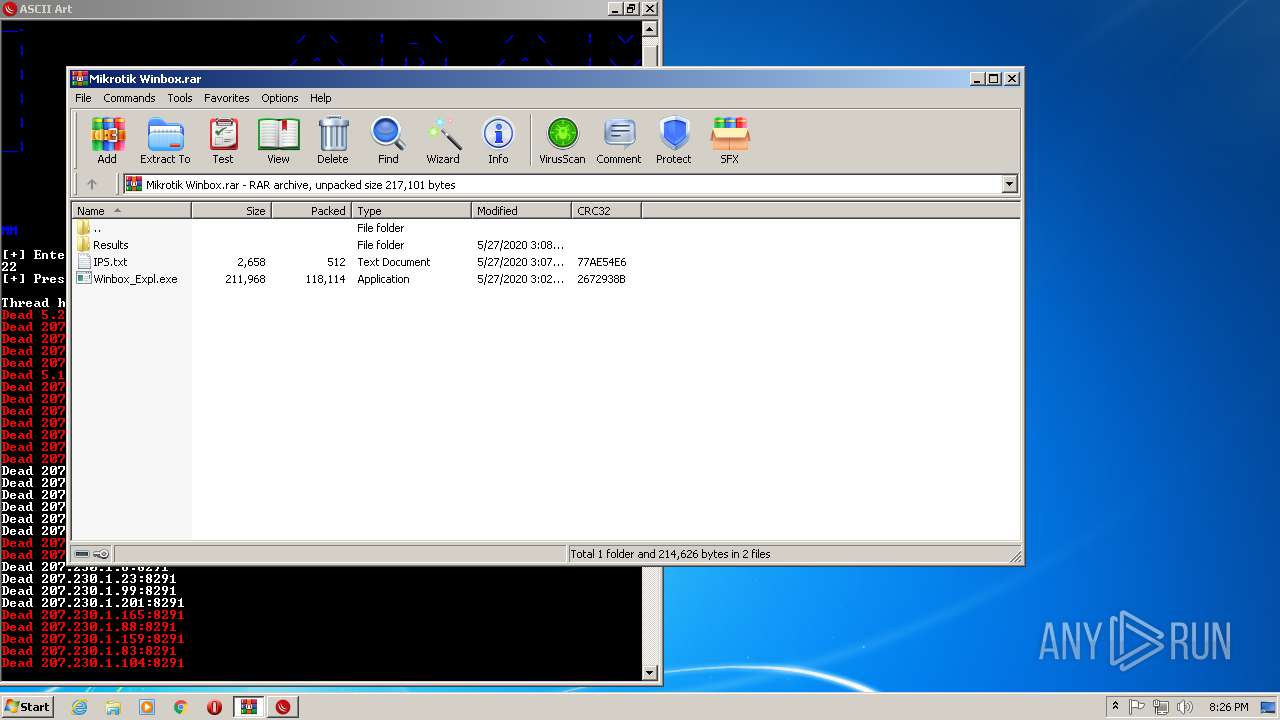Click the Application type cell
1280x720 pixels.
coord(383,279)
